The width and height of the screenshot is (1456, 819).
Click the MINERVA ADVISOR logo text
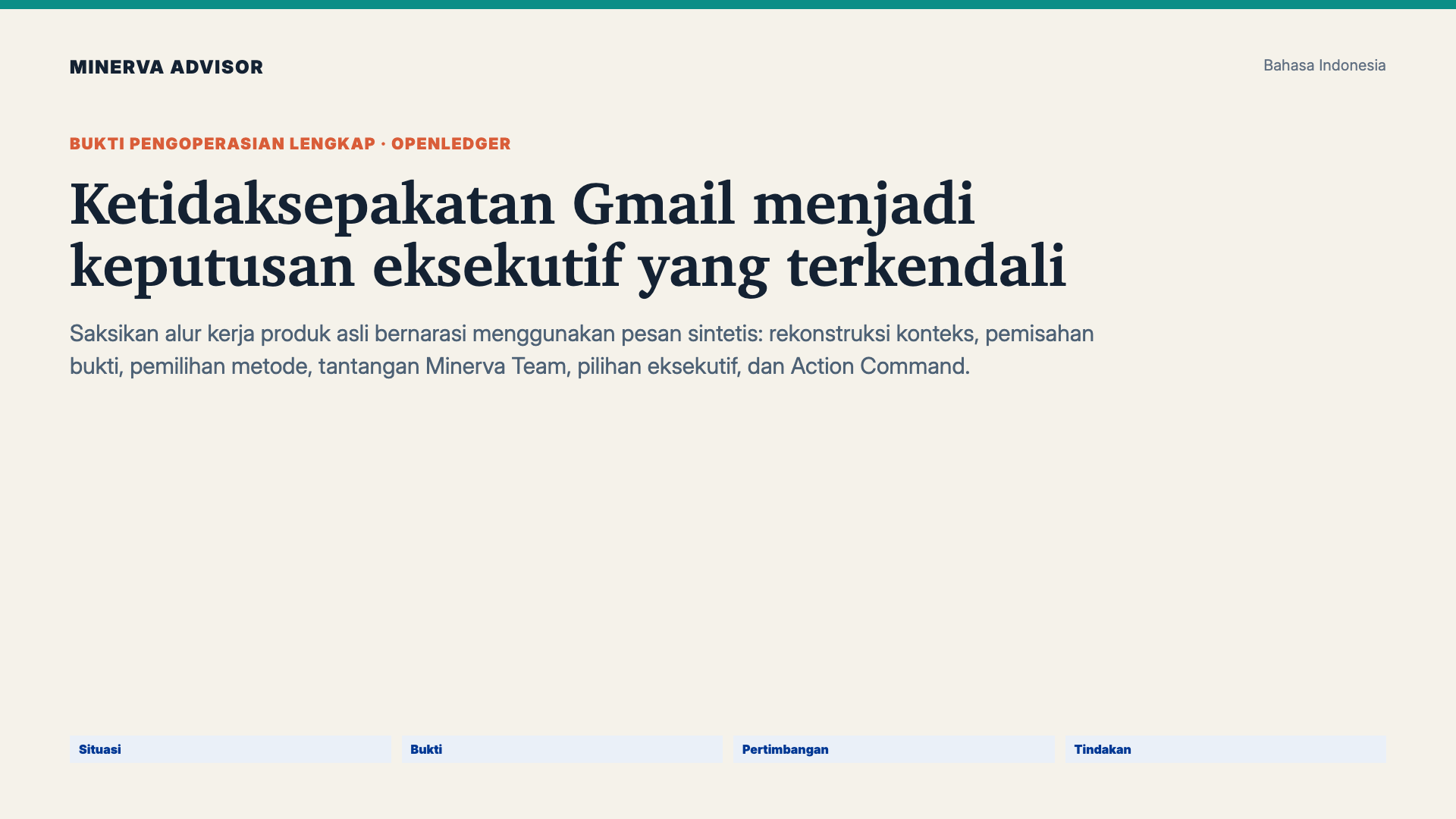166,67
